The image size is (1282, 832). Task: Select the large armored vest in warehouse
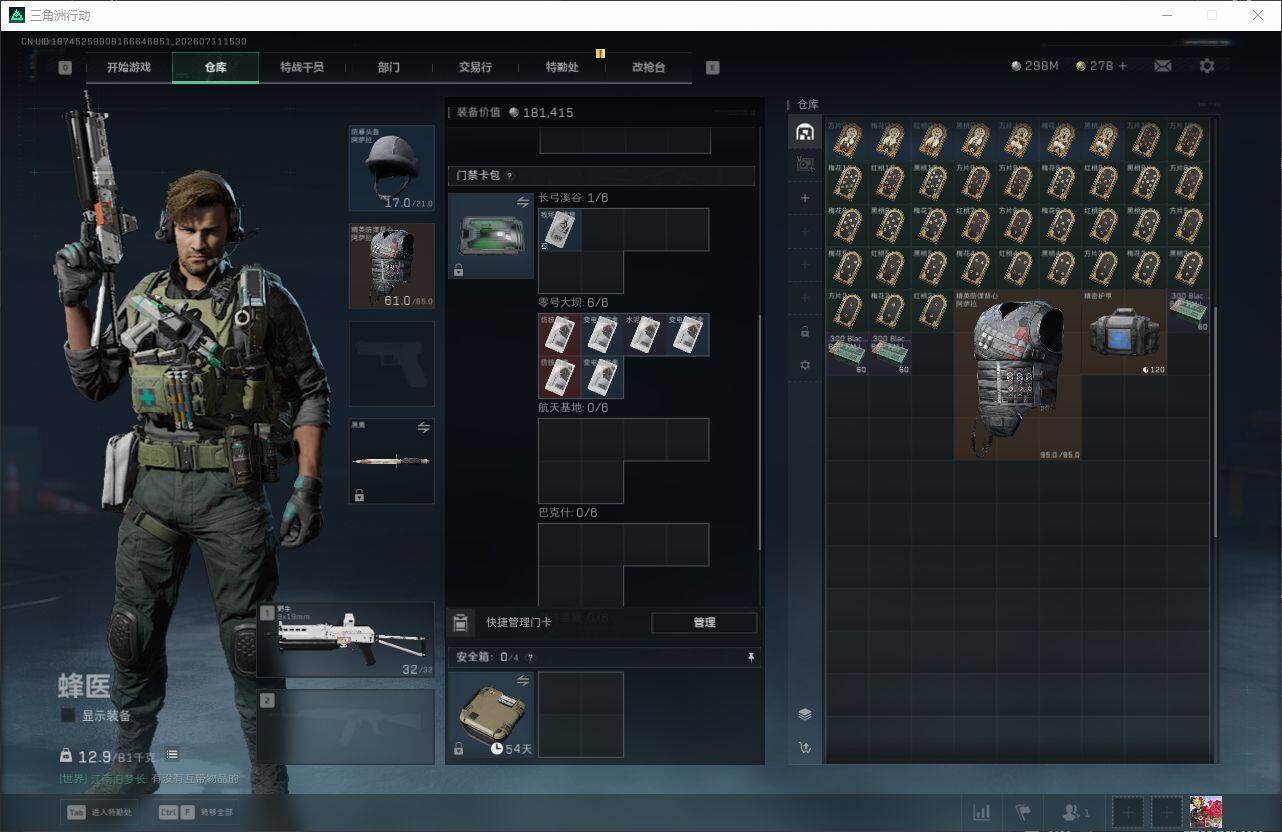click(x=1018, y=375)
